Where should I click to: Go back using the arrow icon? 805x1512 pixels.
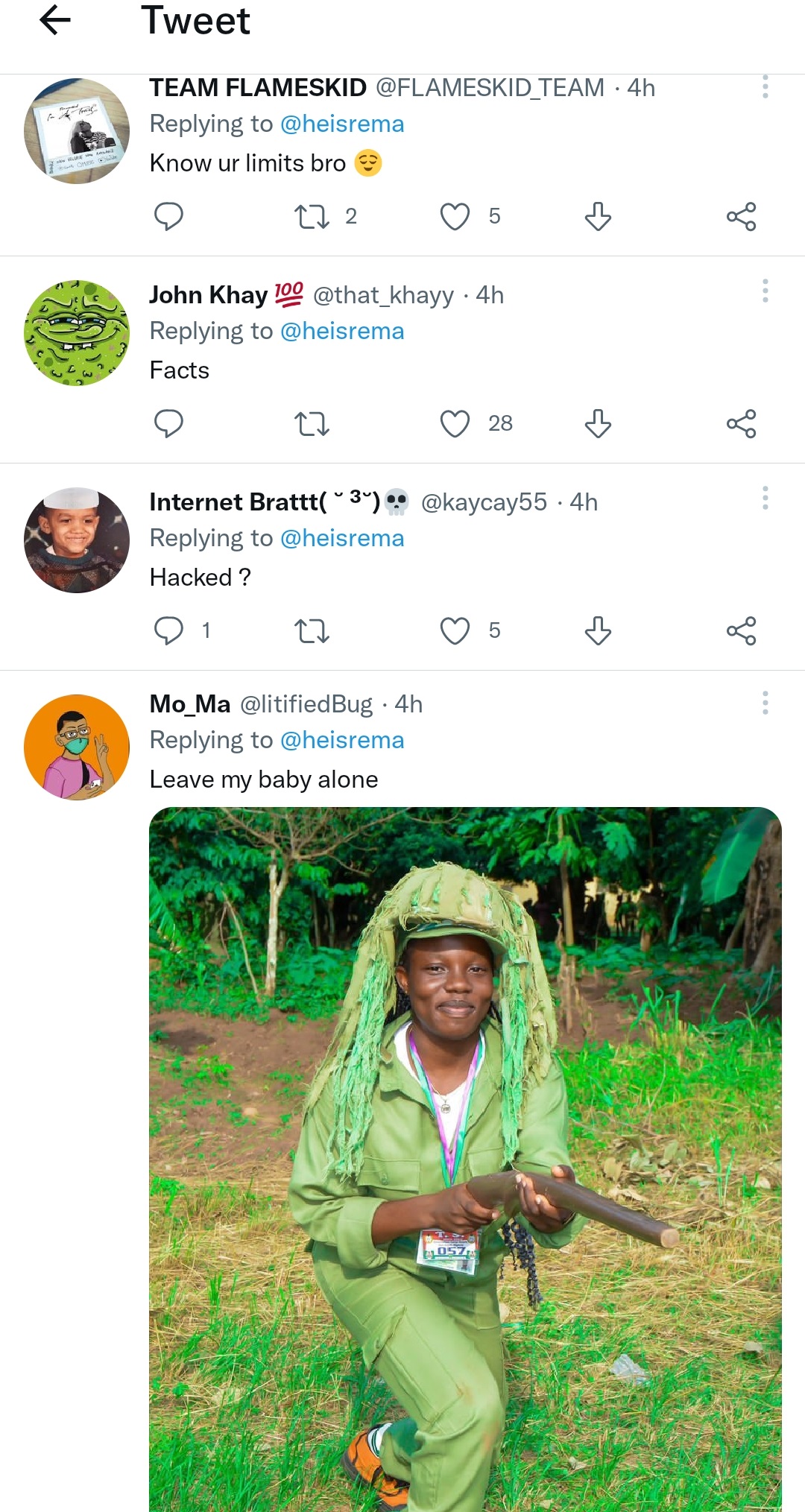55,20
